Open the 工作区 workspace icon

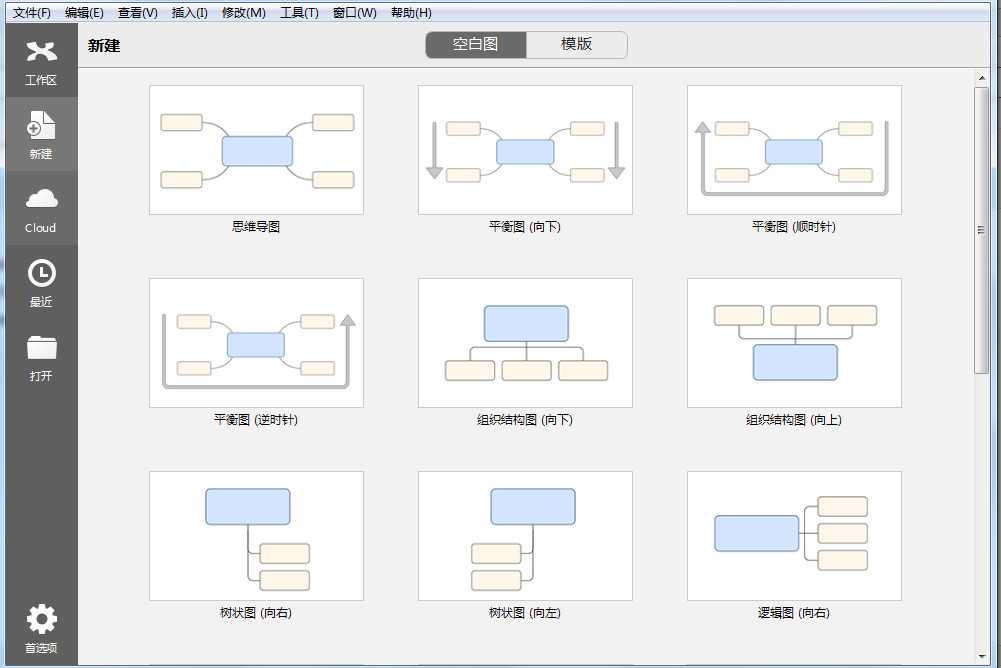(x=41, y=52)
